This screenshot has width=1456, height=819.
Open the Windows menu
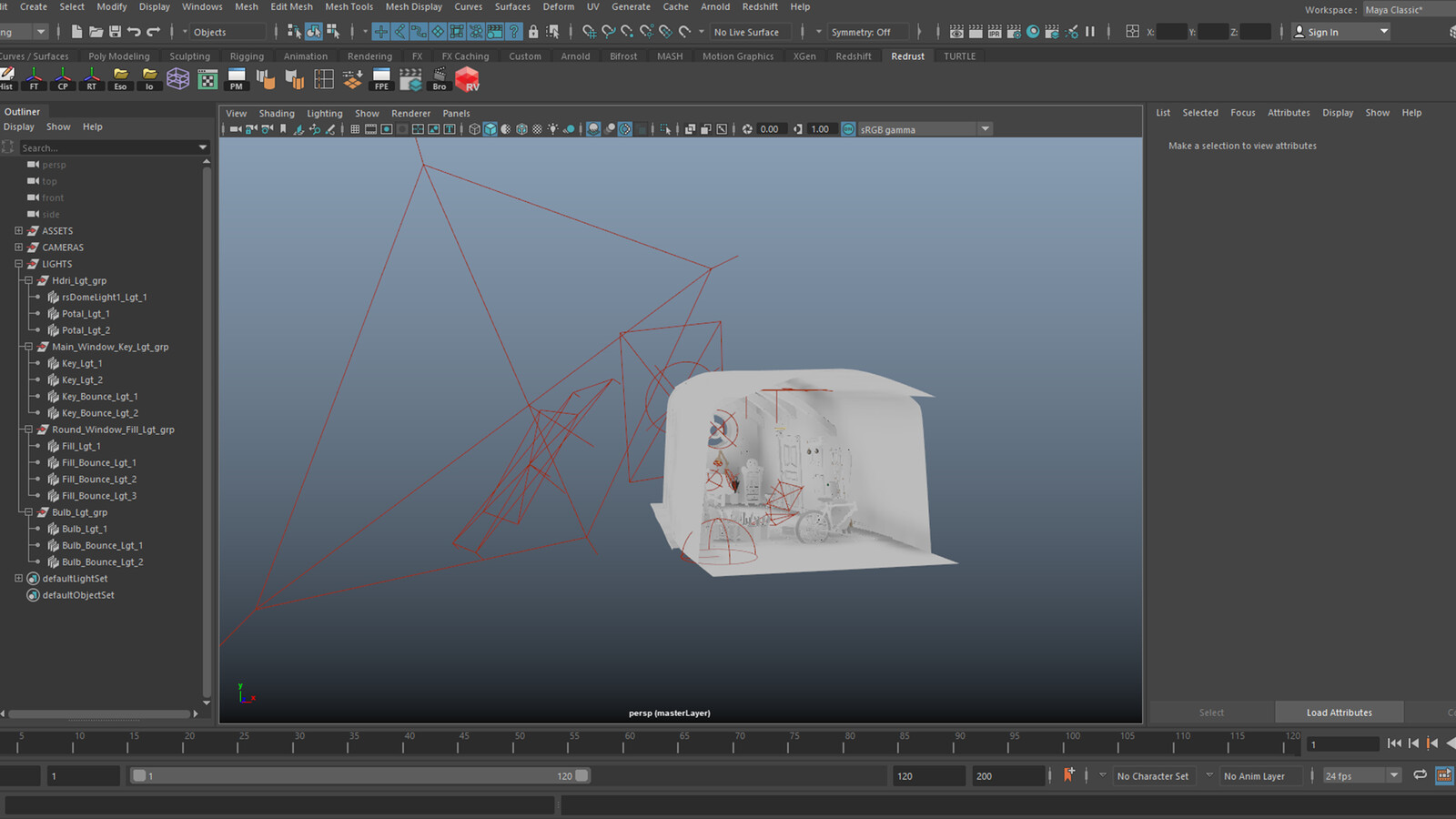202,6
